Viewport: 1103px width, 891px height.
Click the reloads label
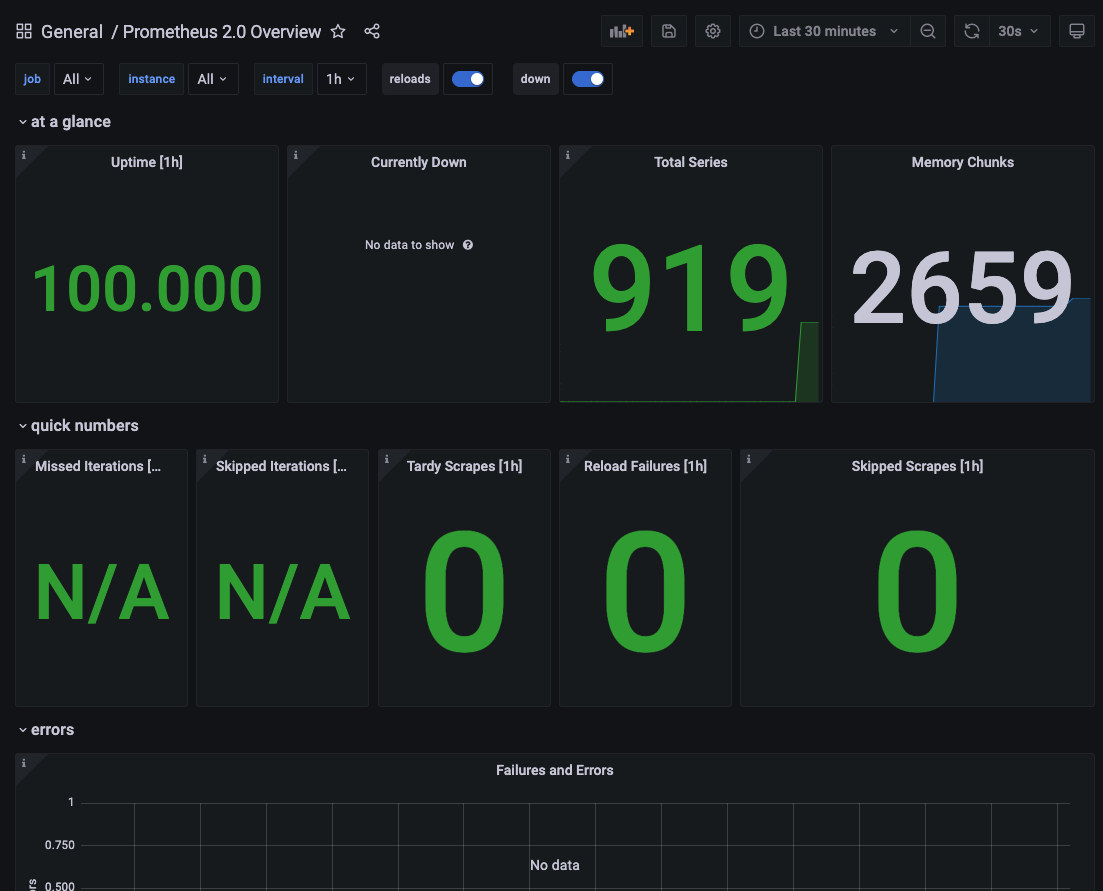410,79
